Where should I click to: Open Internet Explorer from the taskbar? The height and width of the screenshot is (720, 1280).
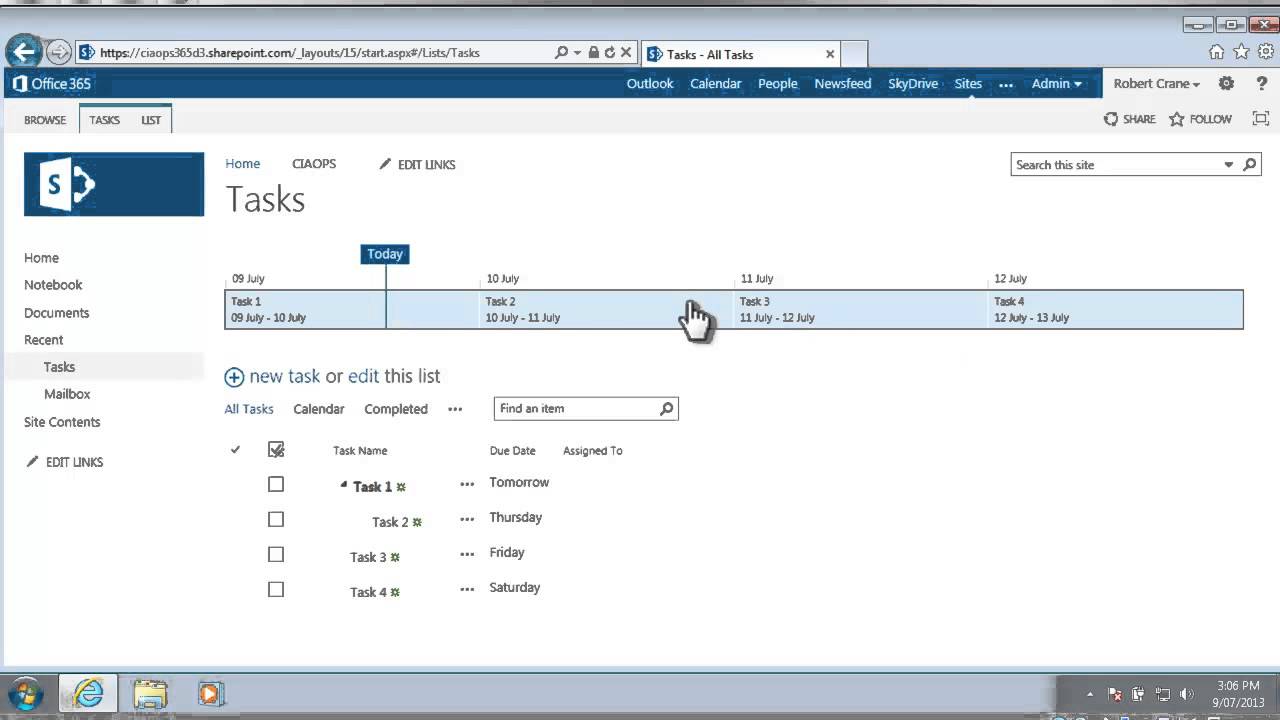88,693
